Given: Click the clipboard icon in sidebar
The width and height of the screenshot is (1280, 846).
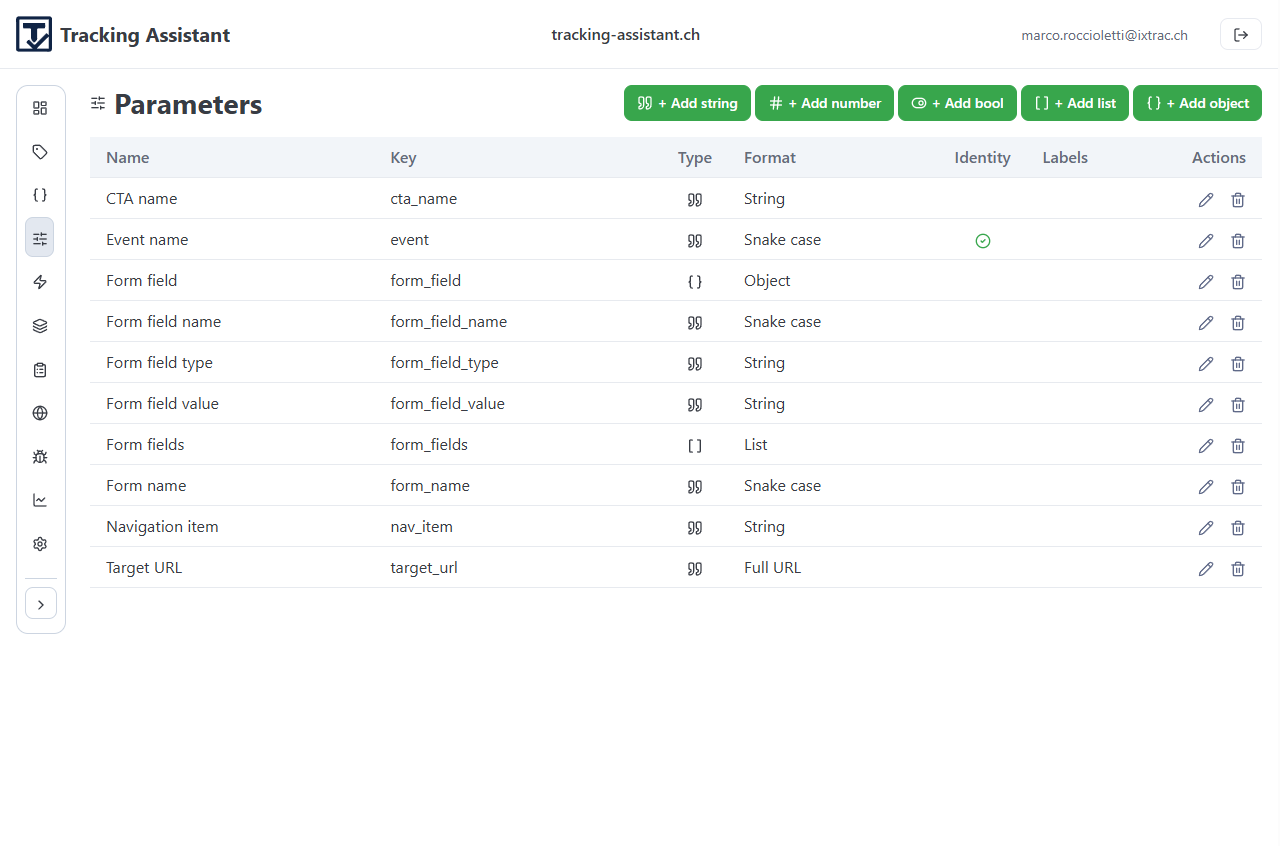Looking at the screenshot, I should [x=40, y=370].
